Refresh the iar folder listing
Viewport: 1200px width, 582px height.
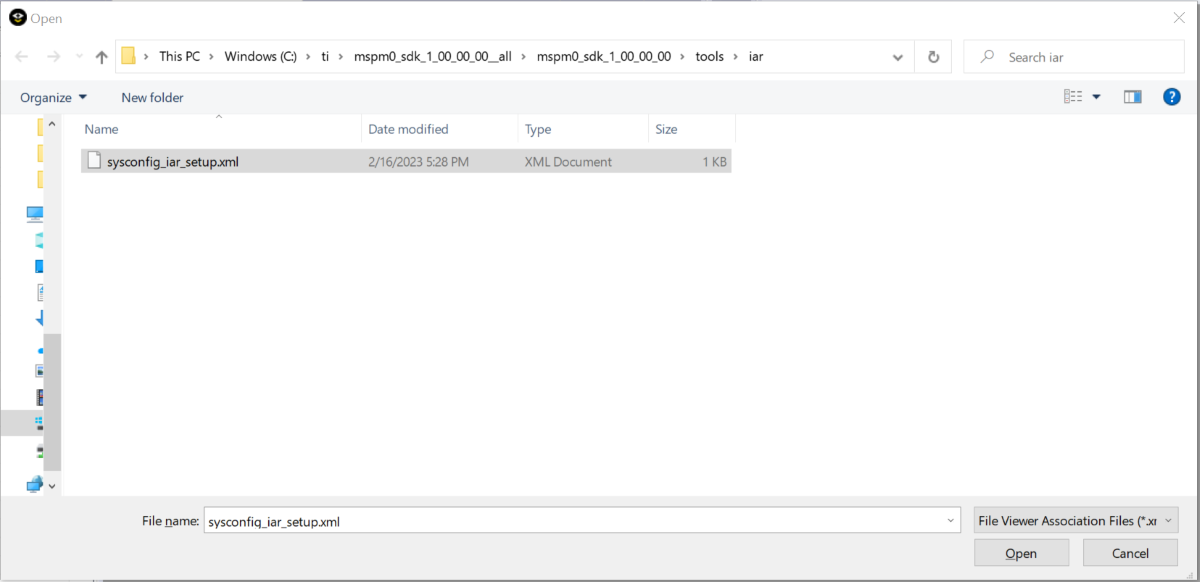(x=933, y=57)
